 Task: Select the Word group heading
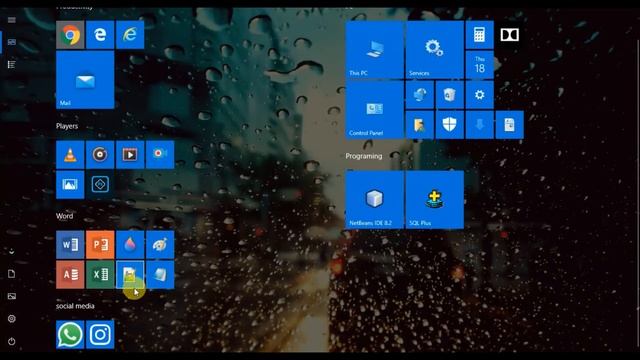(64, 216)
